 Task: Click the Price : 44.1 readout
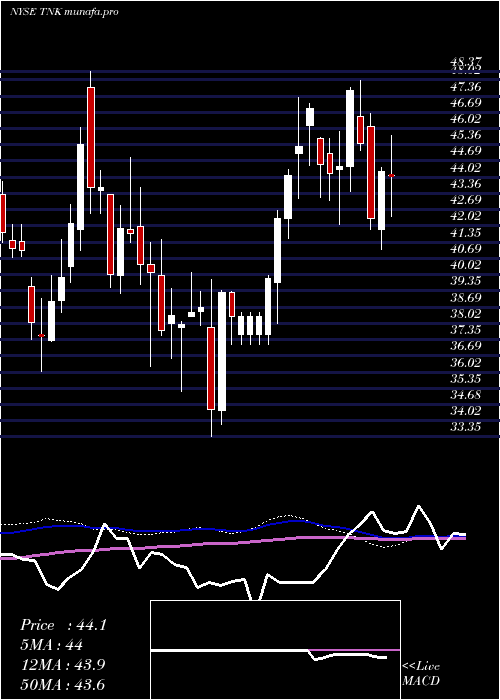[63, 625]
